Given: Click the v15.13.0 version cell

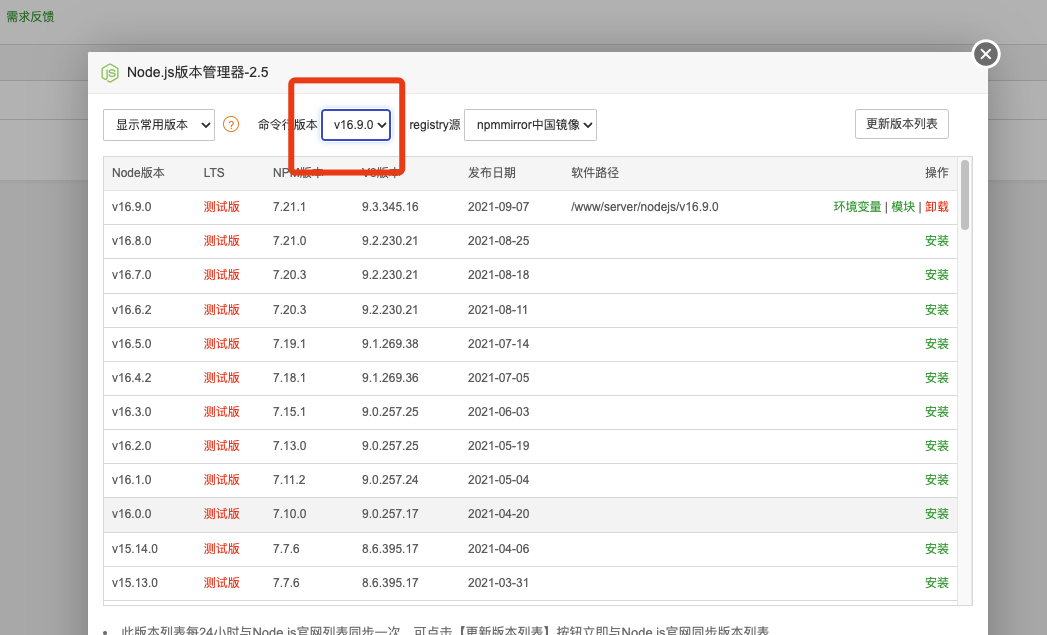Looking at the screenshot, I should coord(135,583).
